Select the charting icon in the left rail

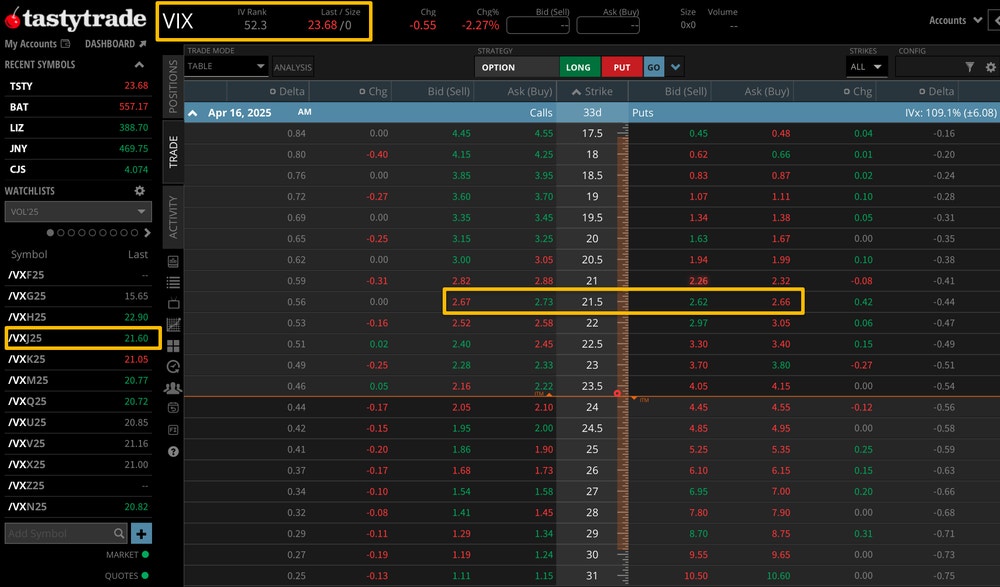(172, 324)
